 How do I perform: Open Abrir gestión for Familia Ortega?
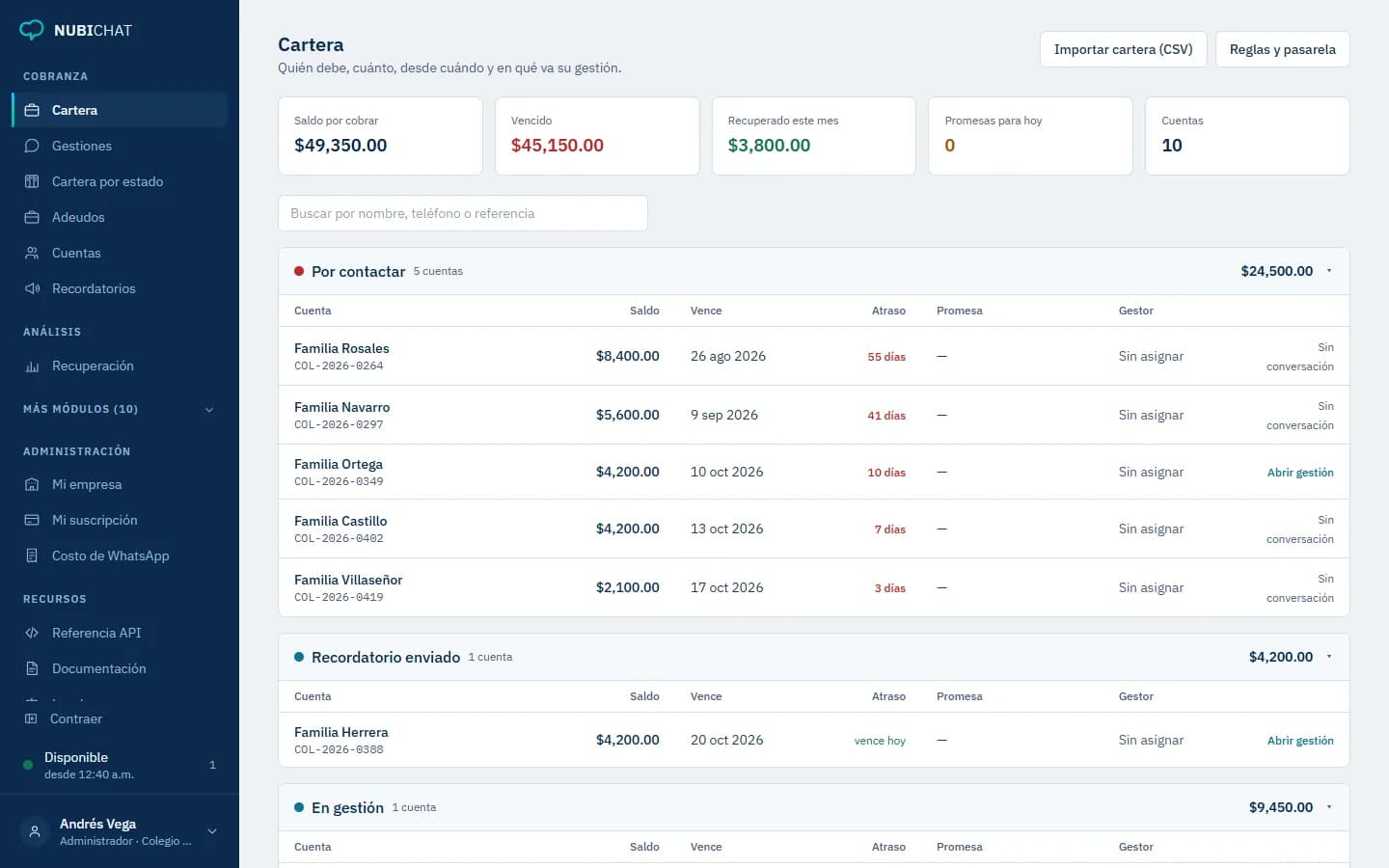pyautogui.click(x=1300, y=473)
